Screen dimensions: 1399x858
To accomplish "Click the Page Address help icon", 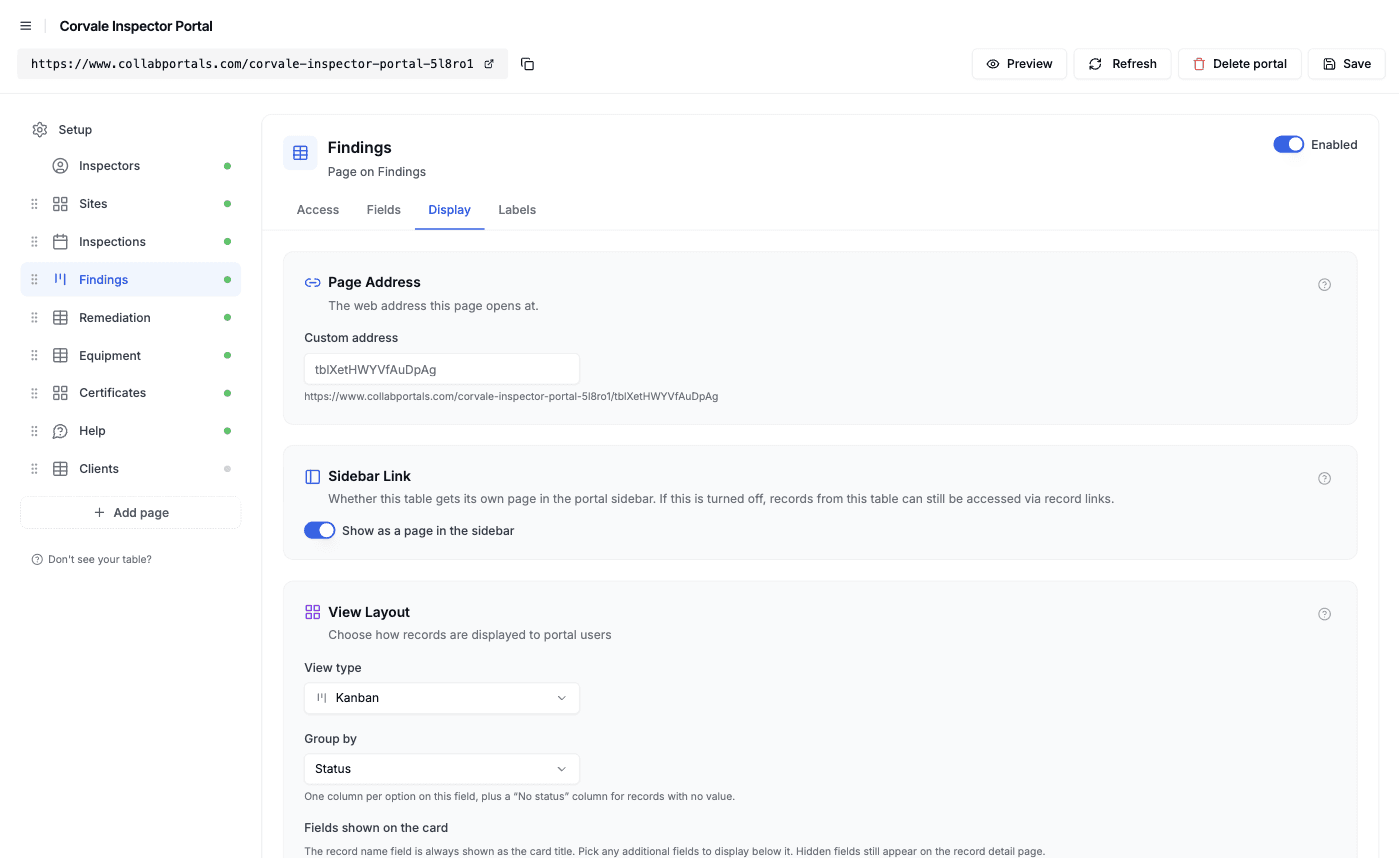I will coord(1324,285).
